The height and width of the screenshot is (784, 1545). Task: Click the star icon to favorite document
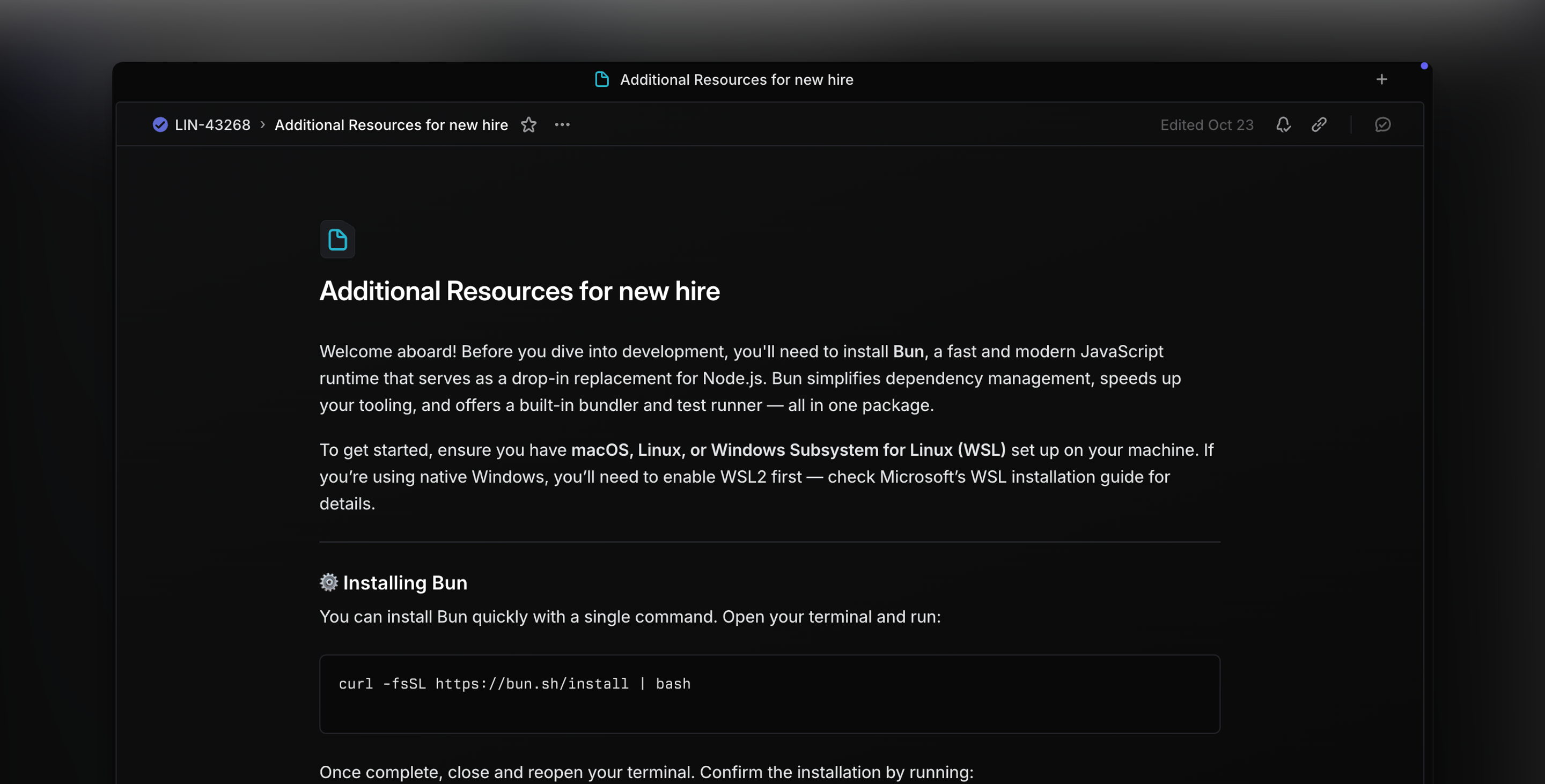click(528, 124)
